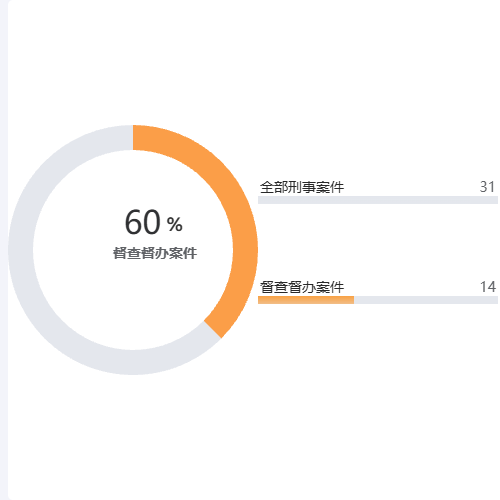Click the right tip of the orange bar fill
The width and height of the screenshot is (500, 500).
pos(353,300)
